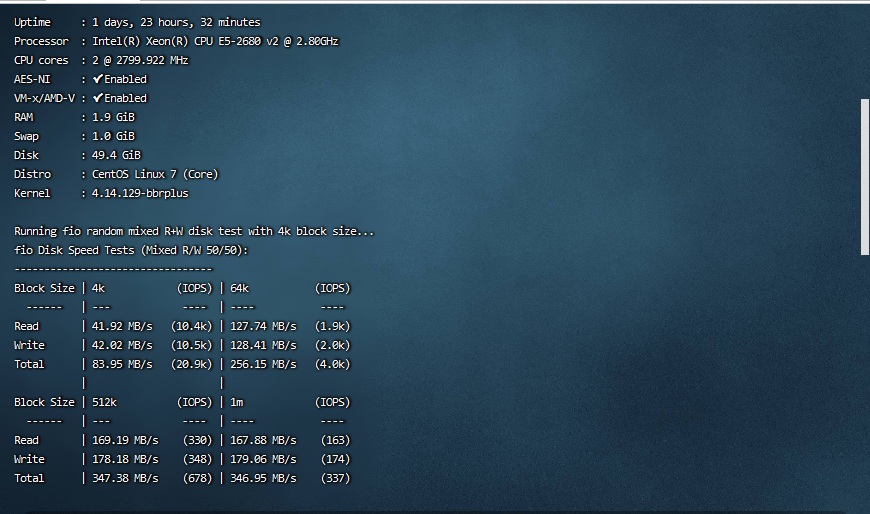Click the kernel version 4.14.129-bbrplus
This screenshot has width=870, height=514.
point(140,193)
